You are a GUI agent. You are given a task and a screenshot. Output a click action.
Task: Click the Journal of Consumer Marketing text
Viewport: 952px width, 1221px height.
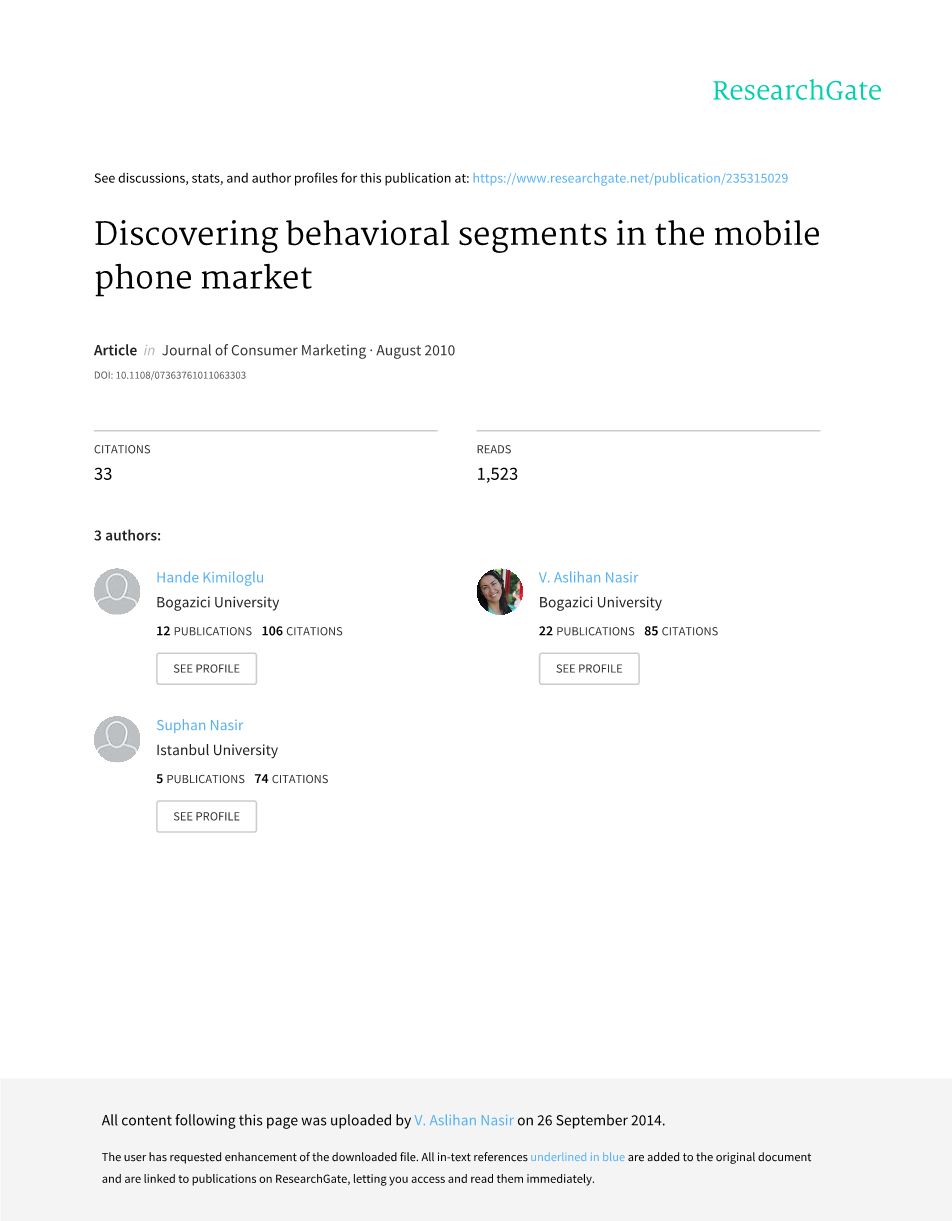(x=264, y=350)
